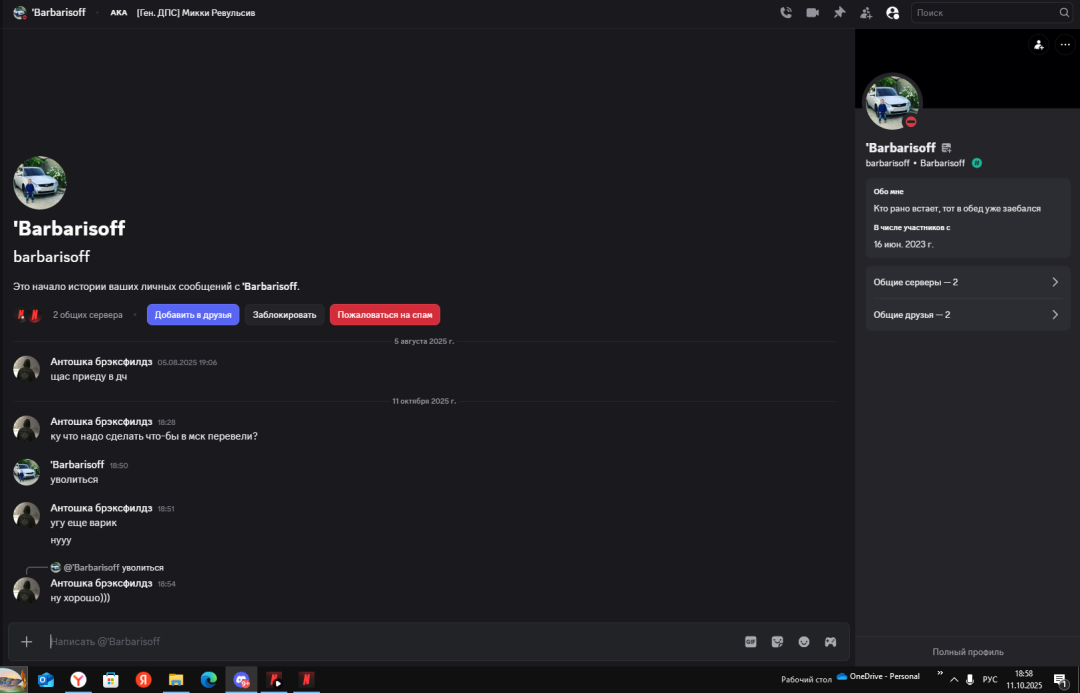This screenshot has height=693, width=1080.
Task: Click the Заблокировать button
Action: tap(284, 315)
